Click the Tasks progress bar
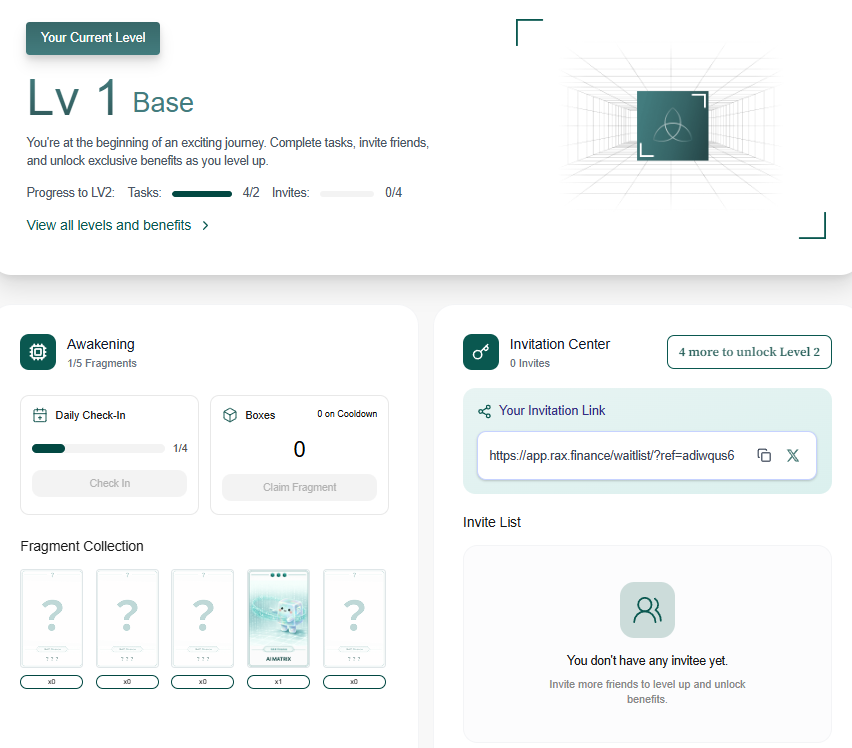The image size is (852, 748). (x=202, y=193)
